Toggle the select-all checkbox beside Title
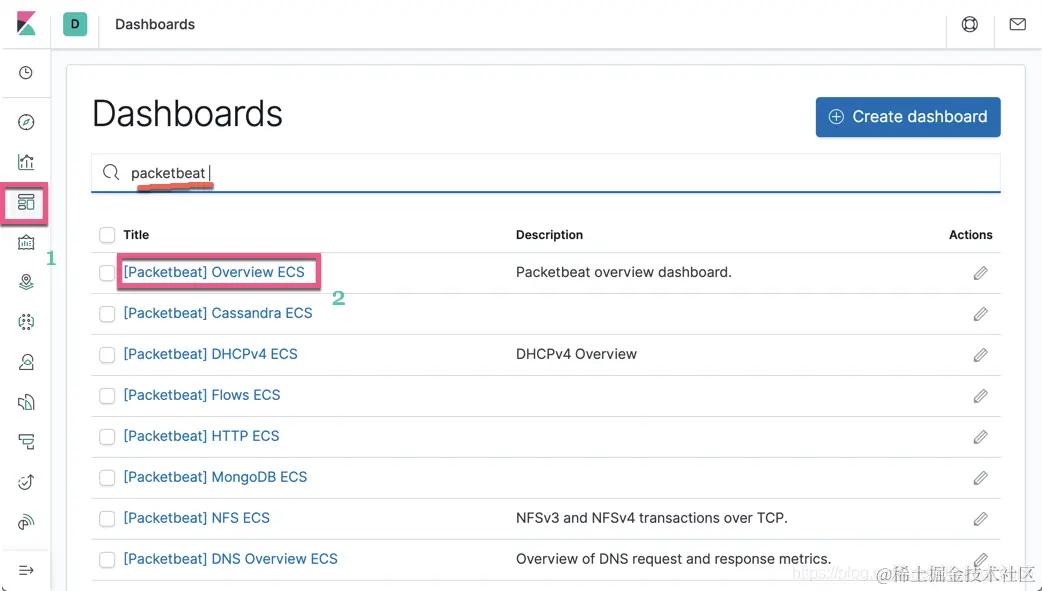Image resolution: width=1042 pixels, height=591 pixels. [x=107, y=235]
